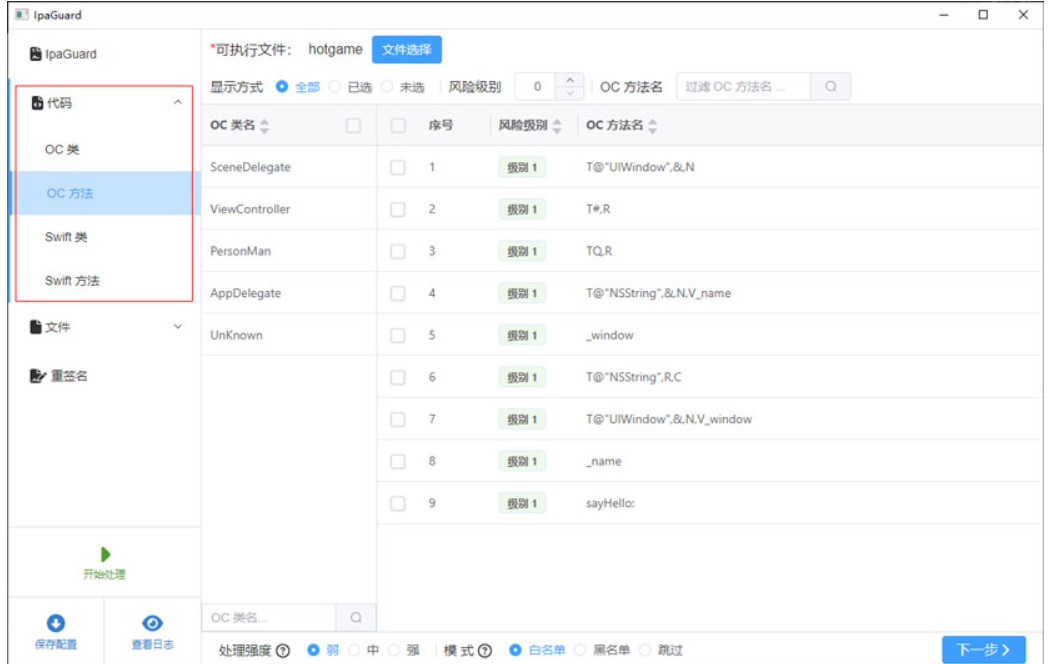Click the help icon next to 模式
Image resolution: width=1058 pixels, height=664 pixels.
pos(484,651)
